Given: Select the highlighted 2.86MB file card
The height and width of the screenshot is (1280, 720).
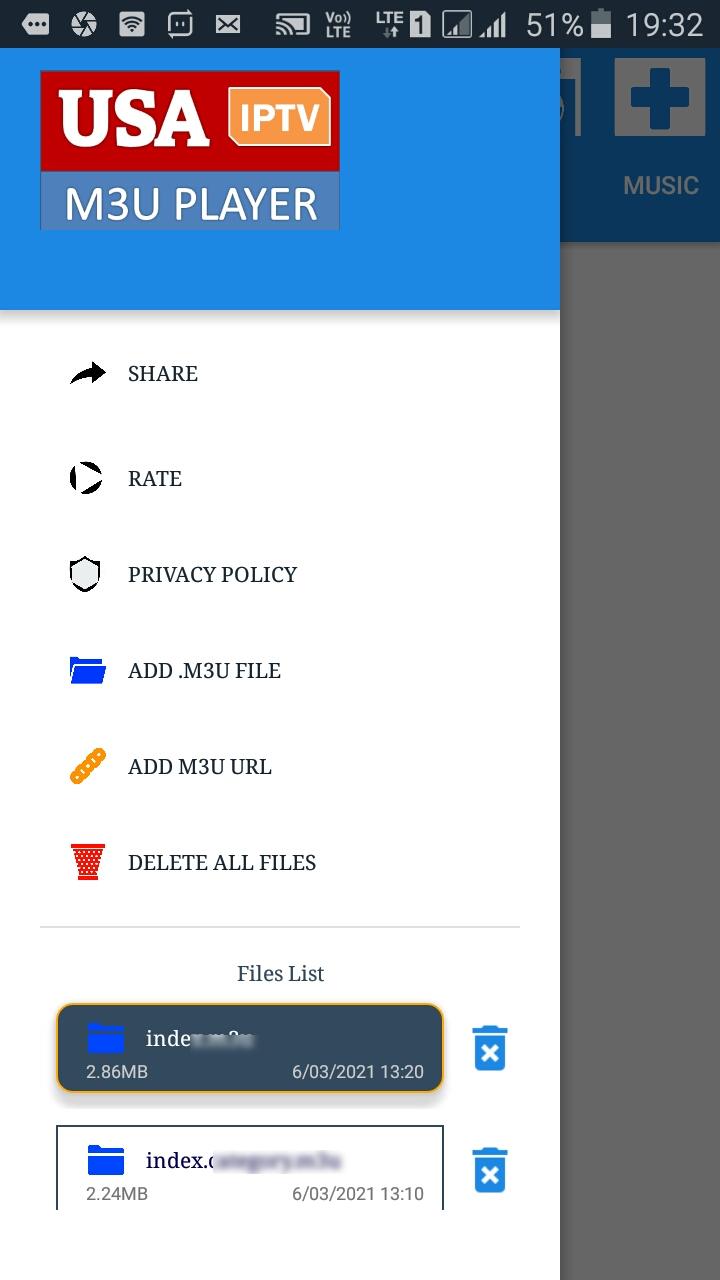Looking at the screenshot, I should (x=250, y=1048).
